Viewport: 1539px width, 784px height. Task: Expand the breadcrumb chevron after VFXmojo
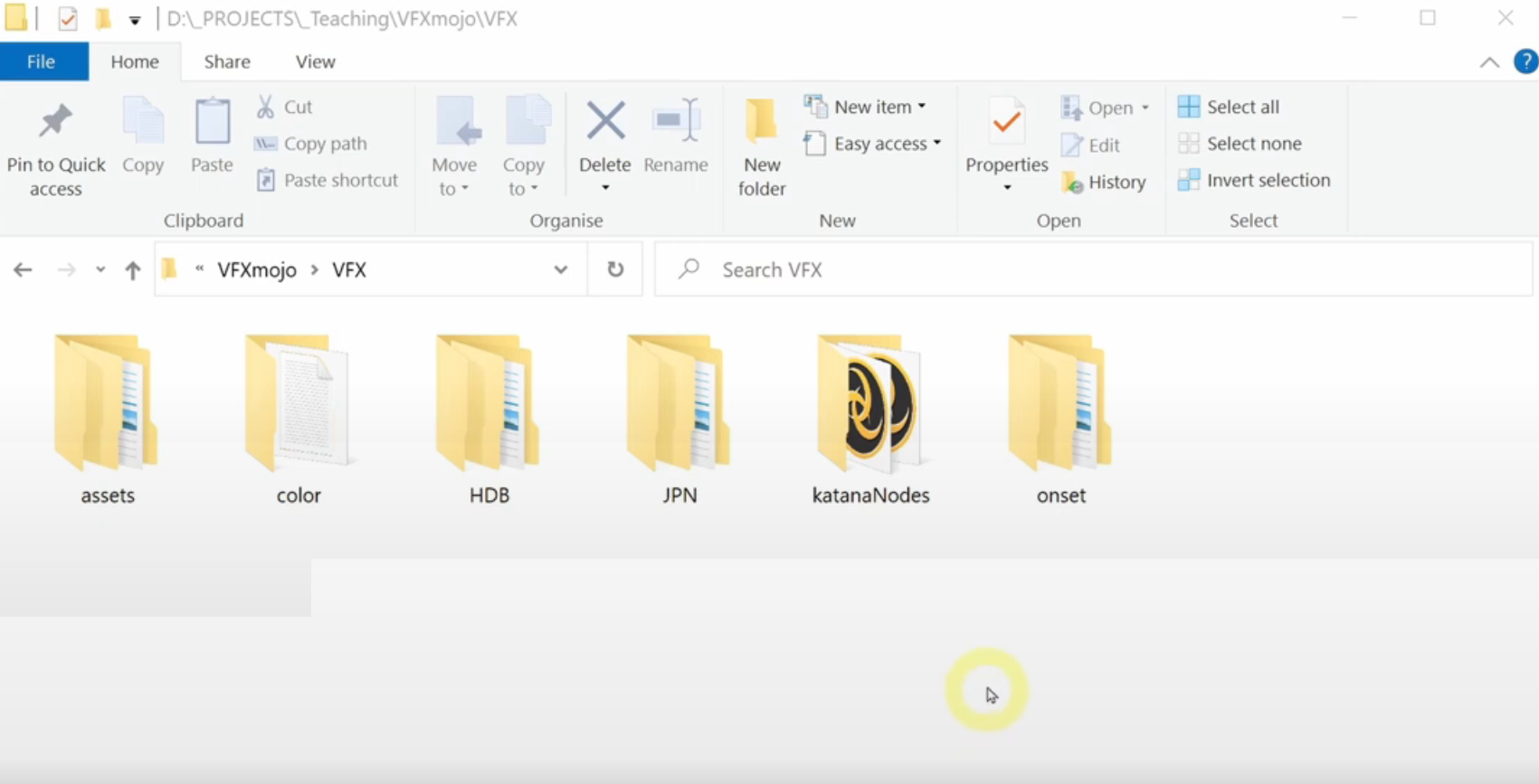(315, 269)
